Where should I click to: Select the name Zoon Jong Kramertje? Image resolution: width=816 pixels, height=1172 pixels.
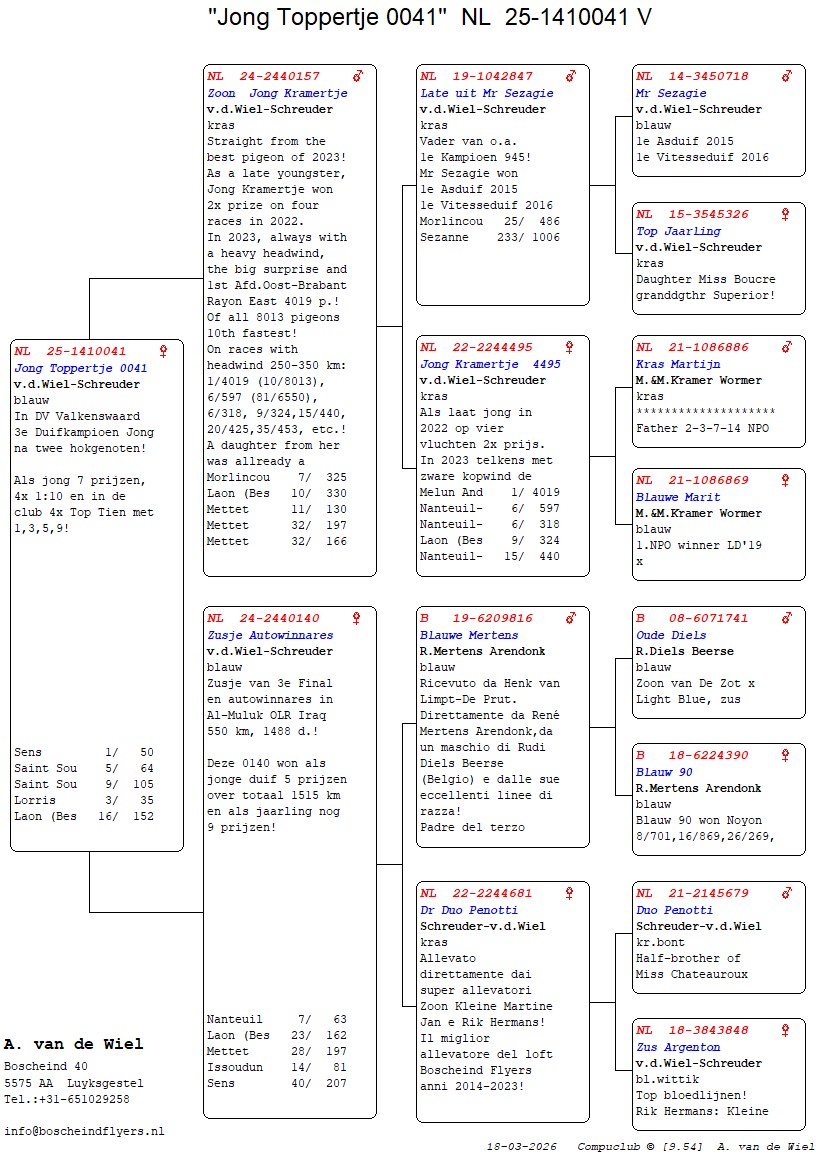(277, 93)
